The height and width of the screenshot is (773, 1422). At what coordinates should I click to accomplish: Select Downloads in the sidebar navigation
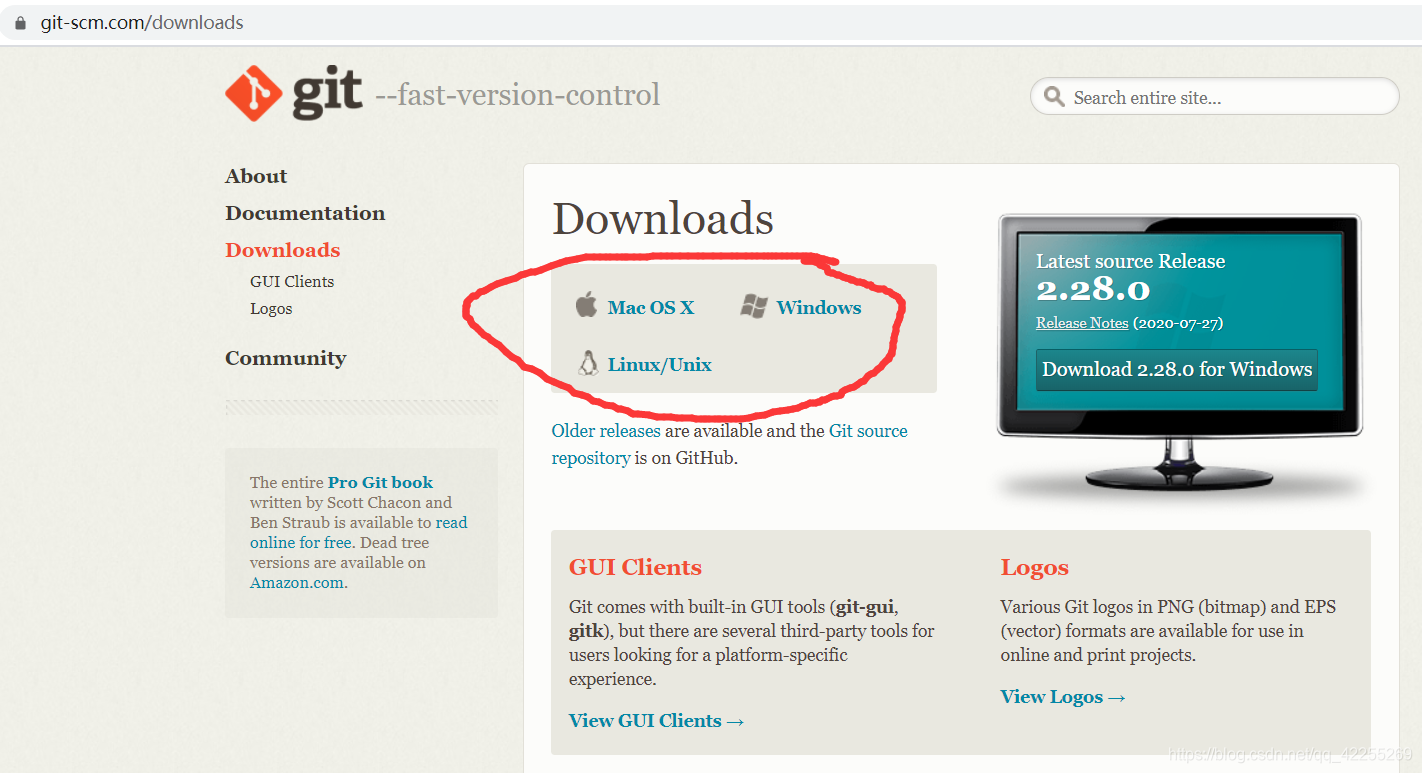point(283,250)
